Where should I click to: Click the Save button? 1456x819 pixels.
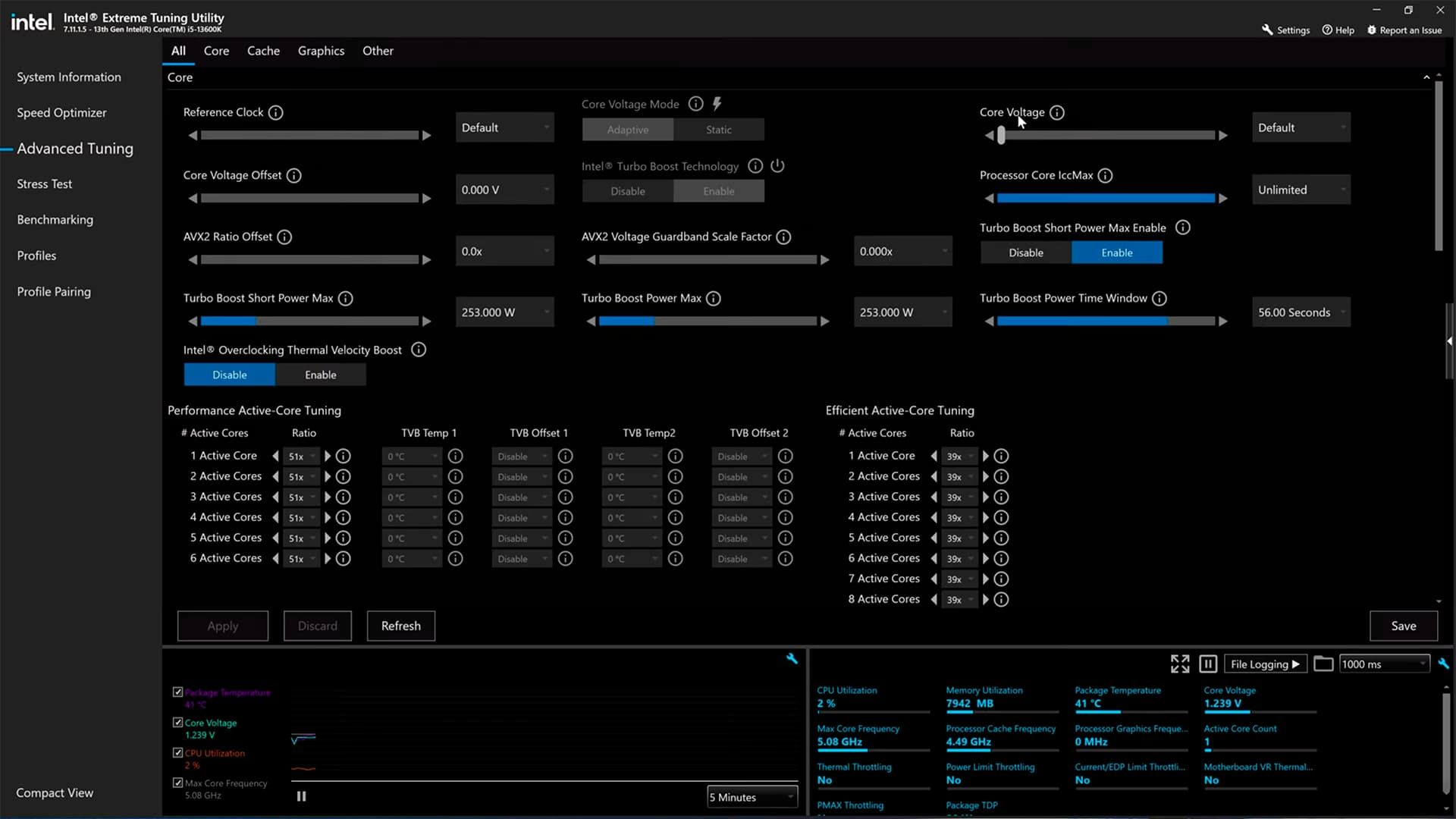pos(1403,626)
